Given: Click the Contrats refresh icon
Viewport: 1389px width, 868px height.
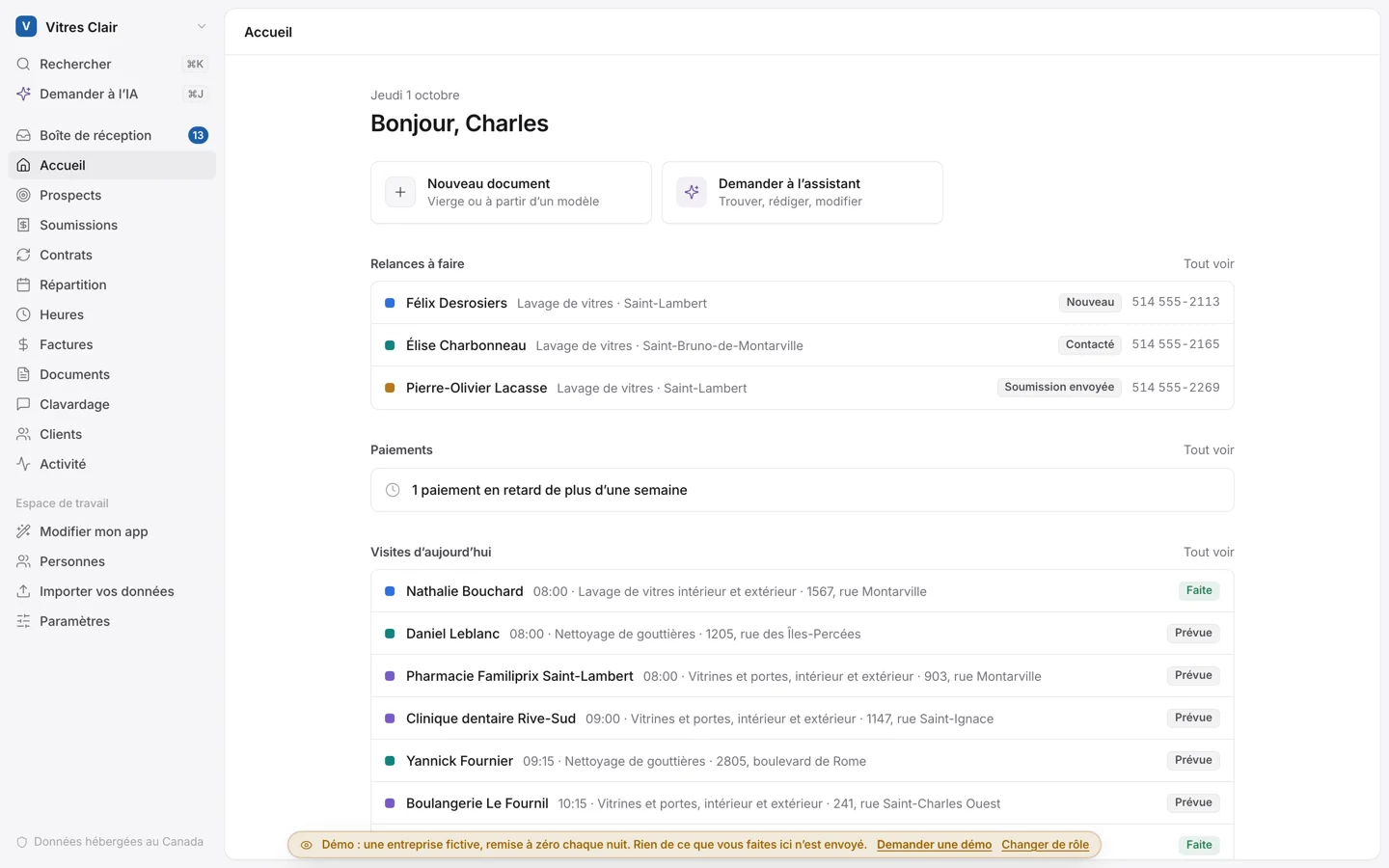Looking at the screenshot, I should coord(23,255).
